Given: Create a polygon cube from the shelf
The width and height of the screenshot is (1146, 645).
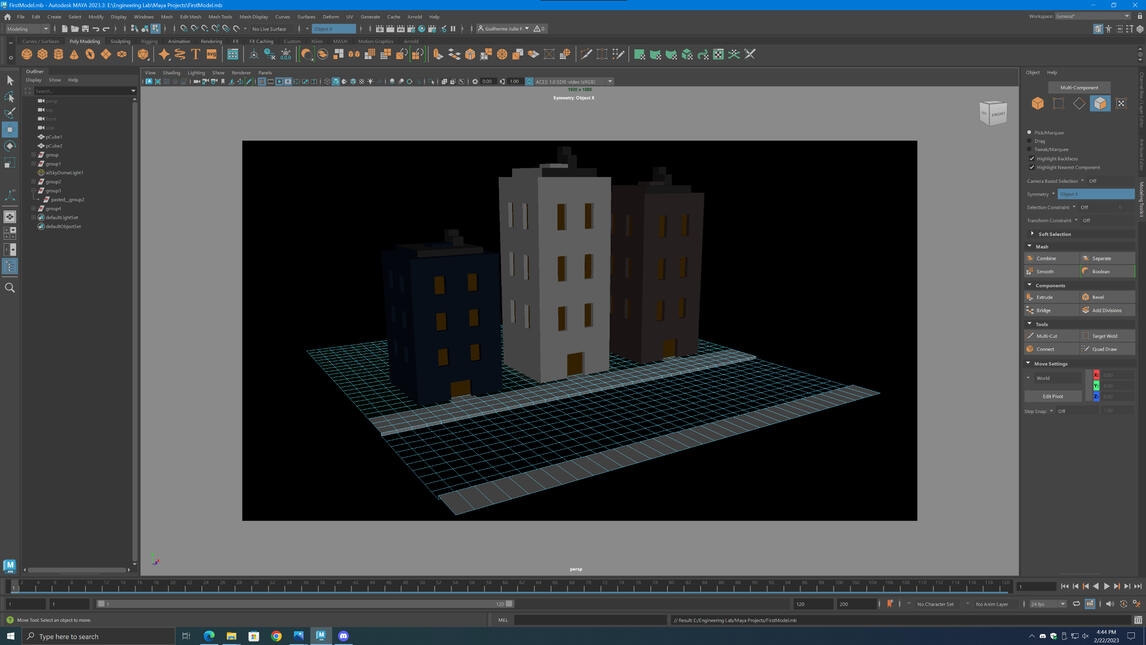Looking at the screenshot, I should [43, 55].
